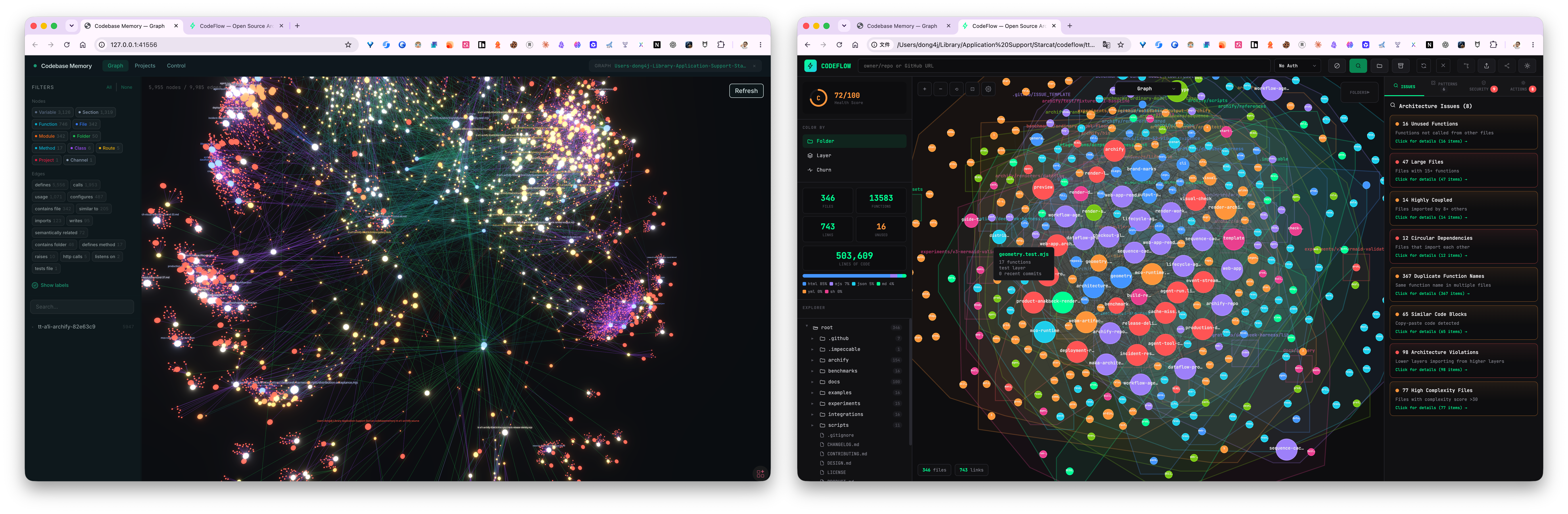Click the archive box icon in CodeFlow toolbar
1568x514 pixels.
click(x=1401, y=66)
